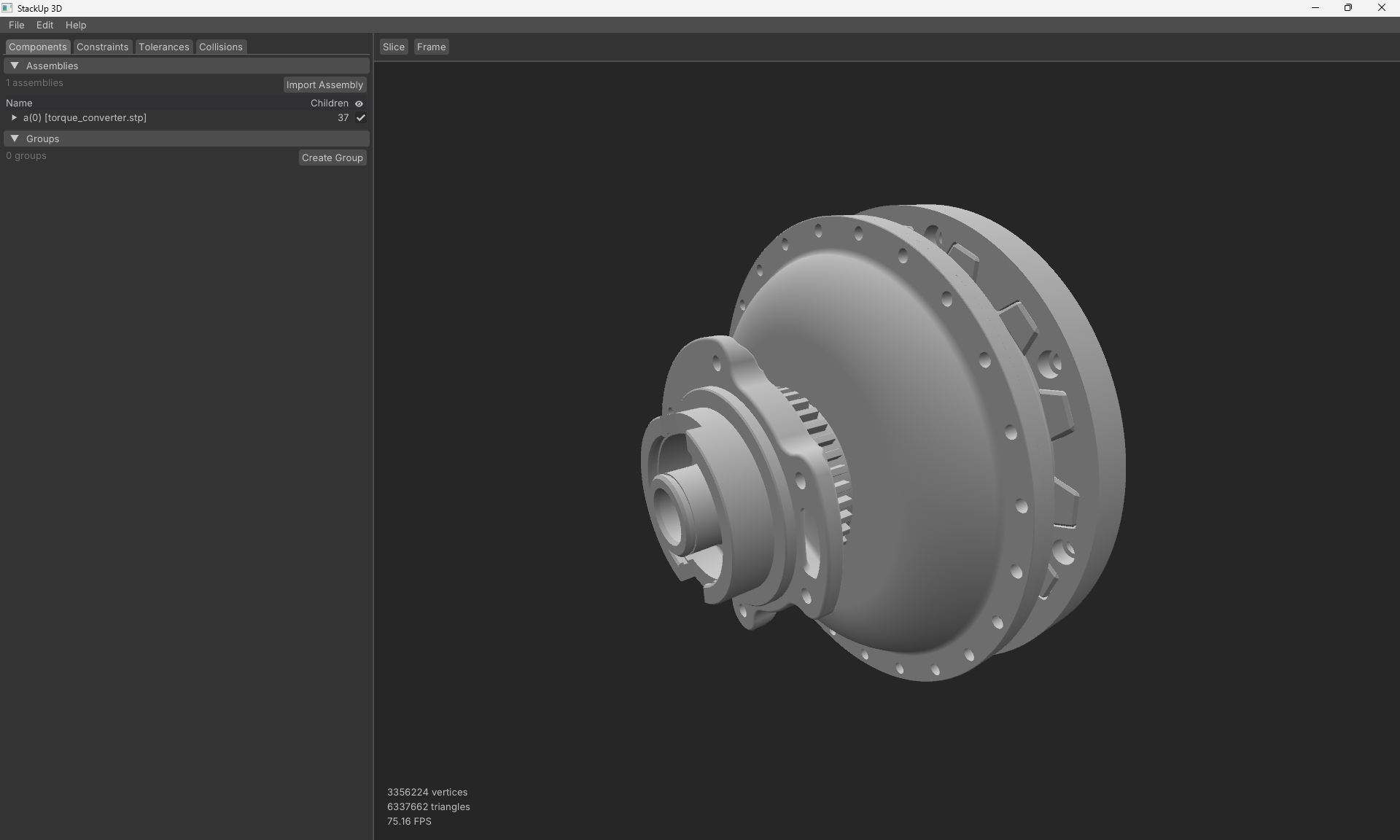Switch to the Constraints tab
Viewport: 1400px width, 840px height.
coord(102,47)
